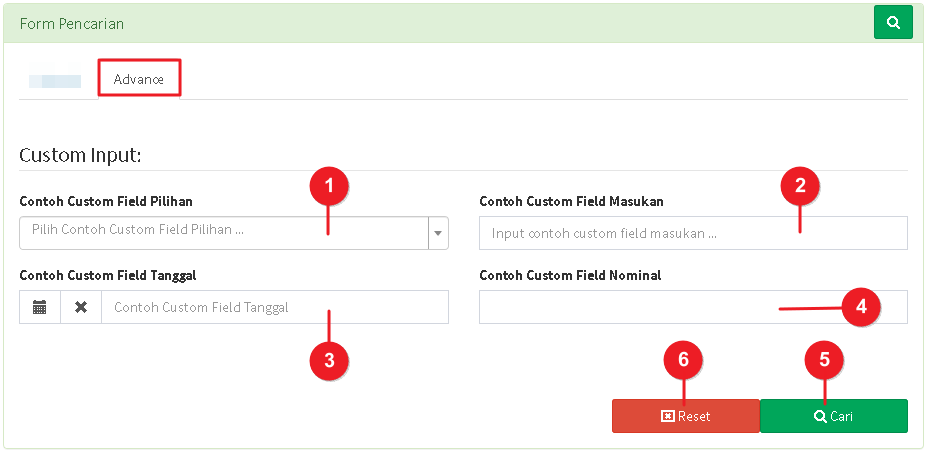Viewport: 927px width, 451px height.
Task: Click the magnifier icon on the Cari button
Action: click(820, 417)
